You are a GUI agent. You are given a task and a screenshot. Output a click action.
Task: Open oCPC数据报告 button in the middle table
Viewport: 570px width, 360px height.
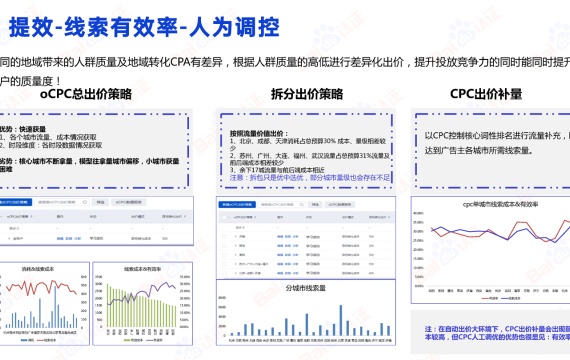coord(340,205)
